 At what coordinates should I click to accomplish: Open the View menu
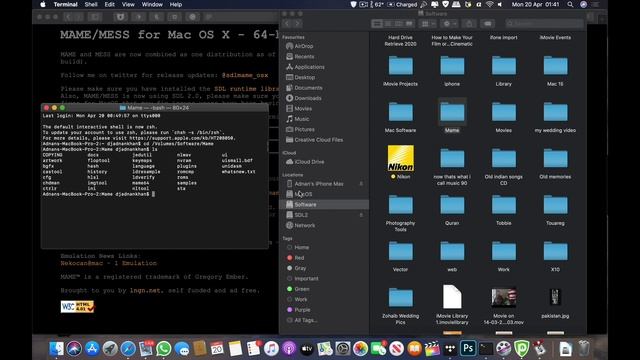pos(128,4)
